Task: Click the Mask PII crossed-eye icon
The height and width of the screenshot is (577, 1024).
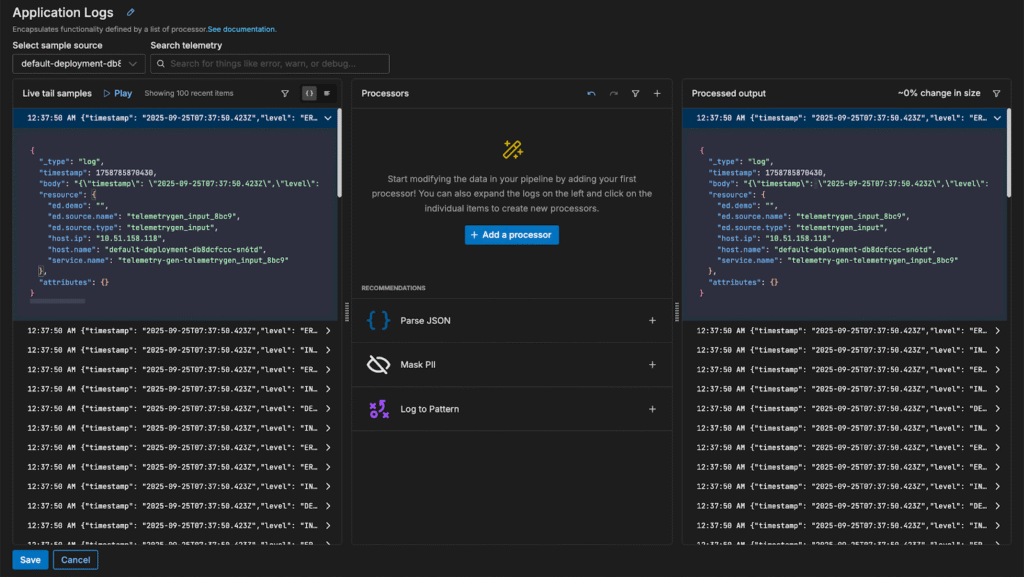Action: click(378, 365)
